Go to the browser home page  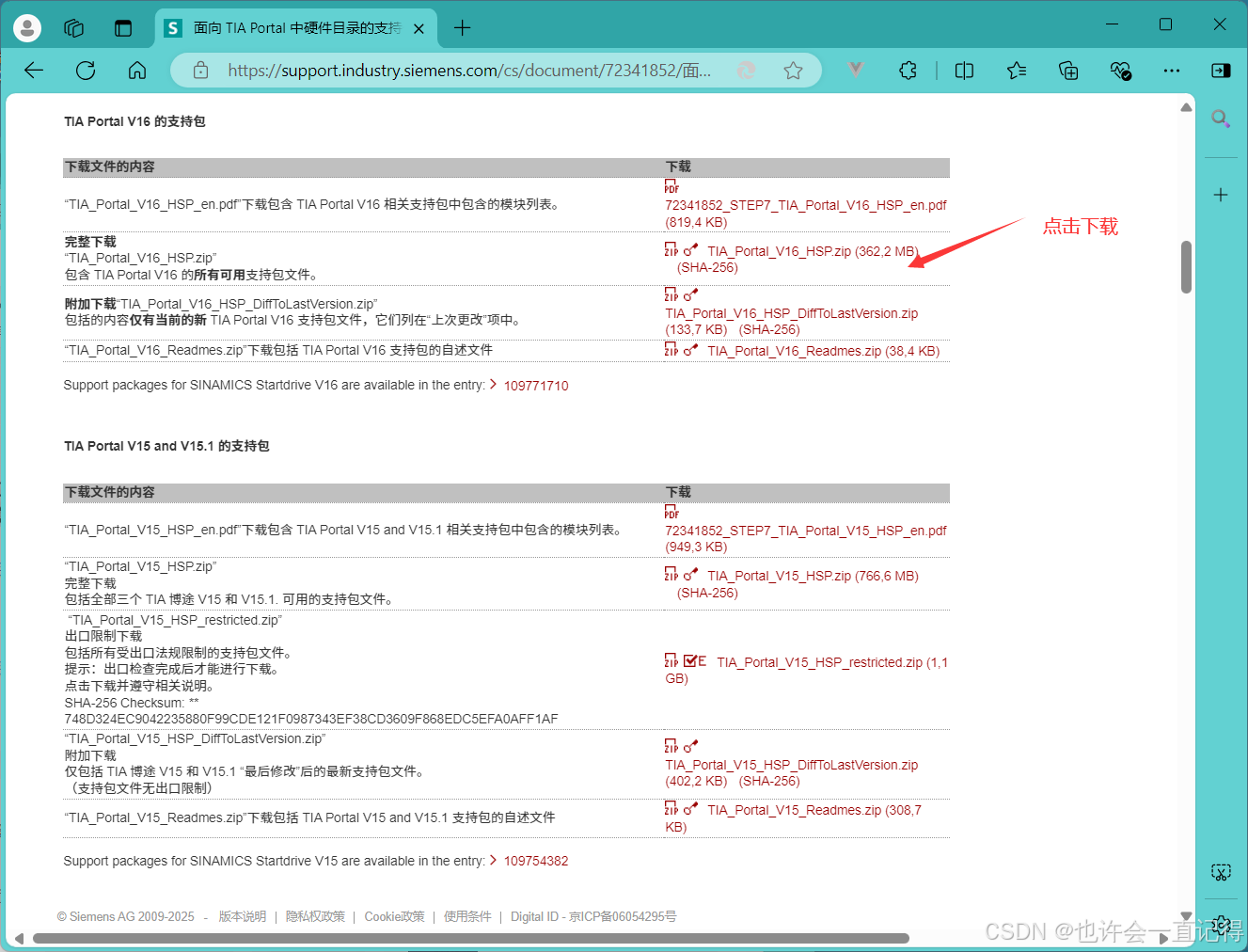(137, 71)
